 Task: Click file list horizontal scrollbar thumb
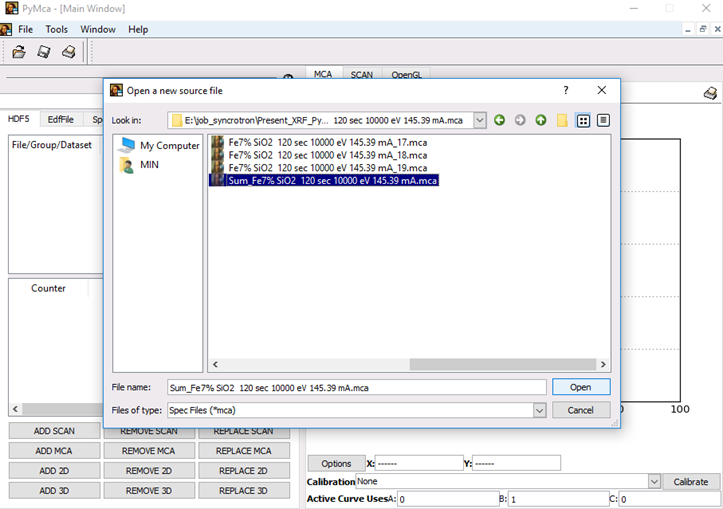click(503, 364)
